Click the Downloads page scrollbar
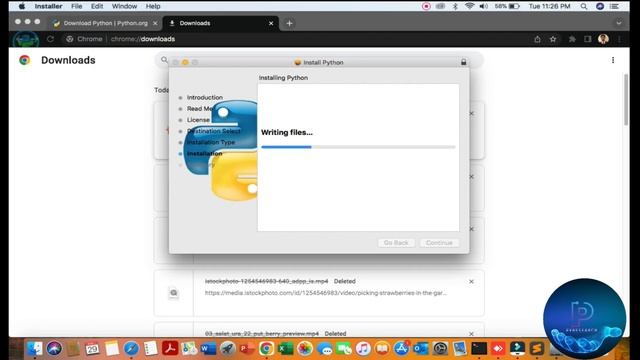 [x=626, y=99]
